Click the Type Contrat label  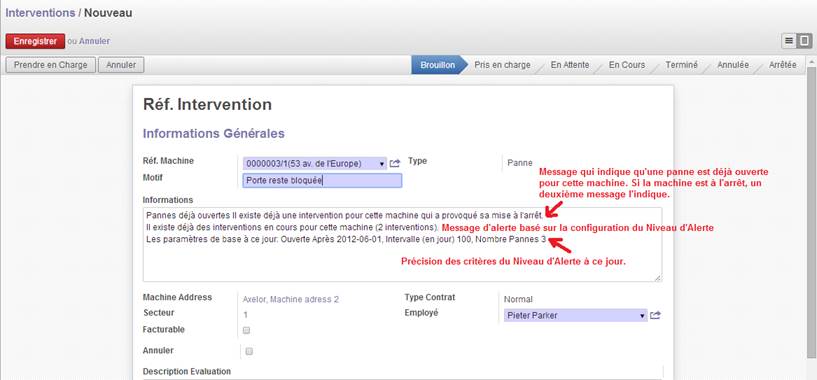click(430, 297)
